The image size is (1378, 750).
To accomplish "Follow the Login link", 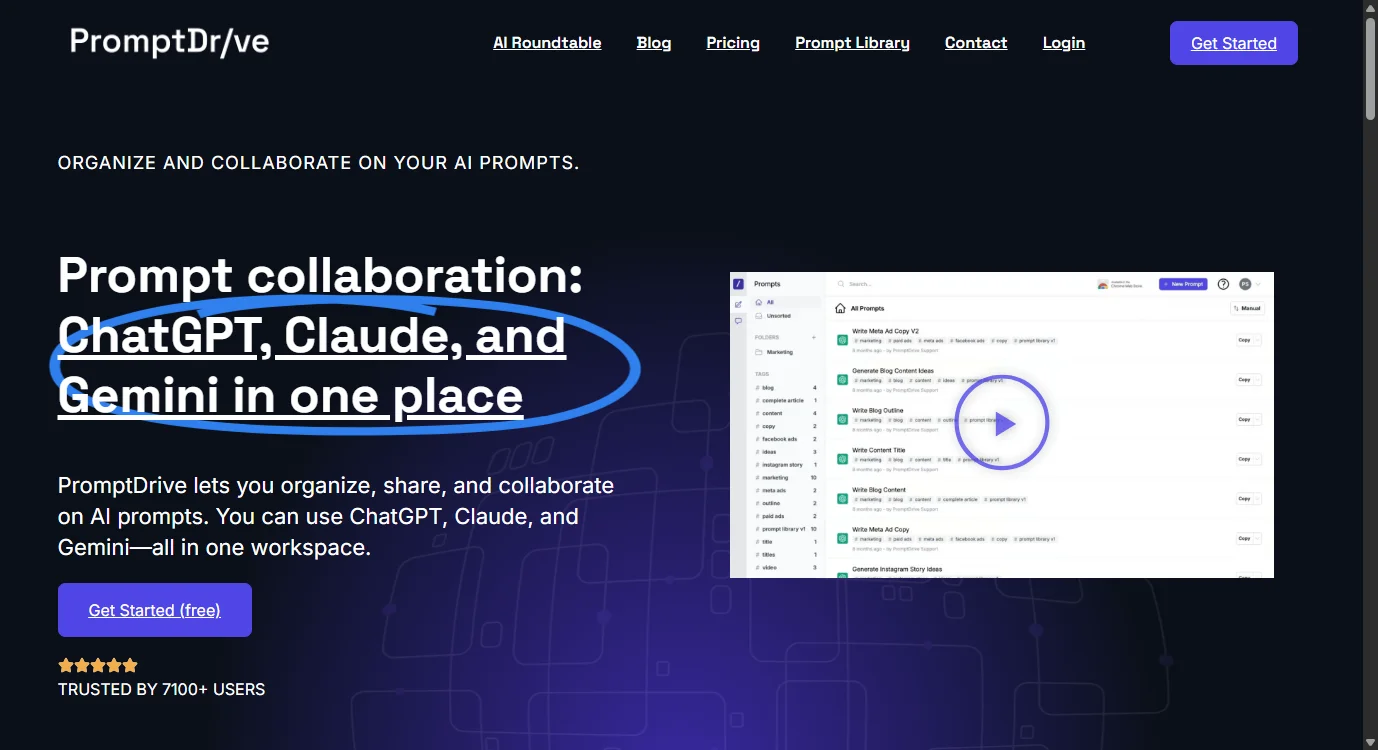I will (1063, 43).
